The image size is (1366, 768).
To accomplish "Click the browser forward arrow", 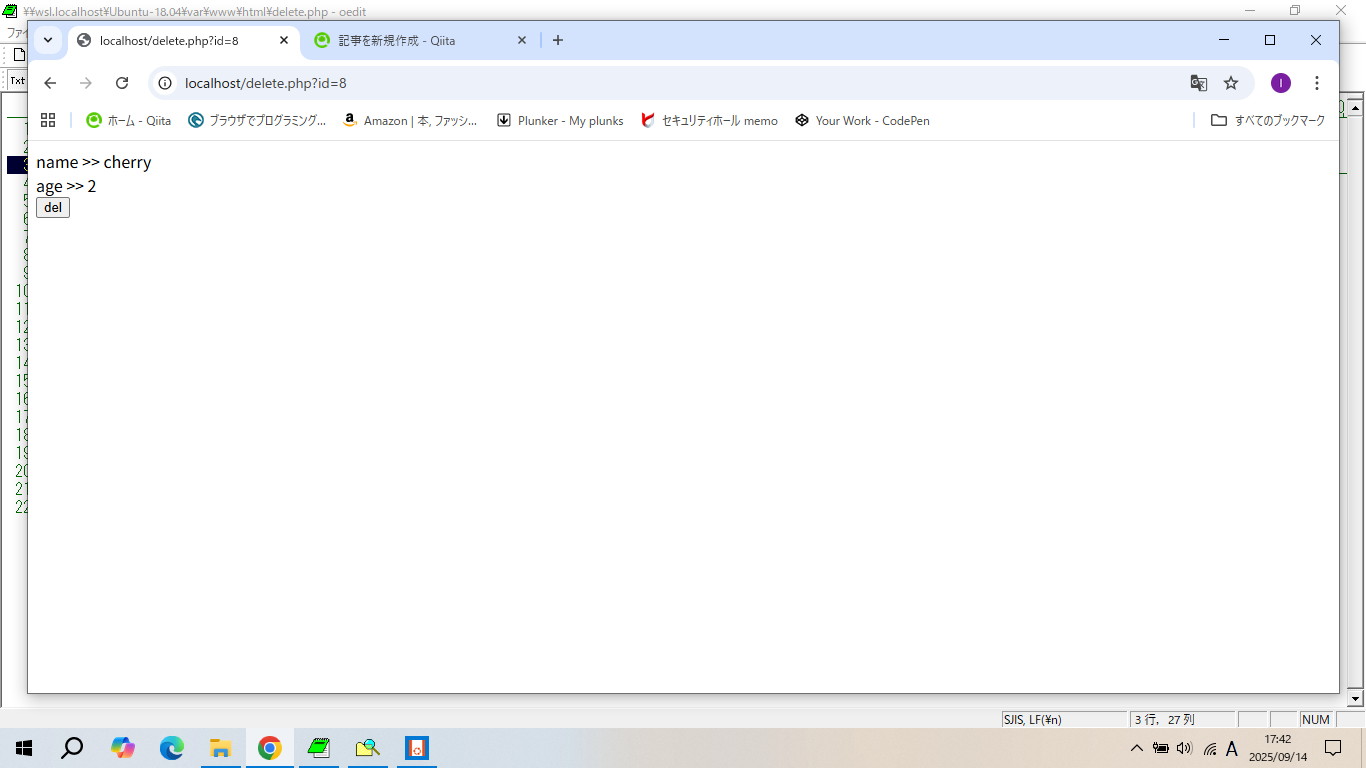I will coord(86,83).
